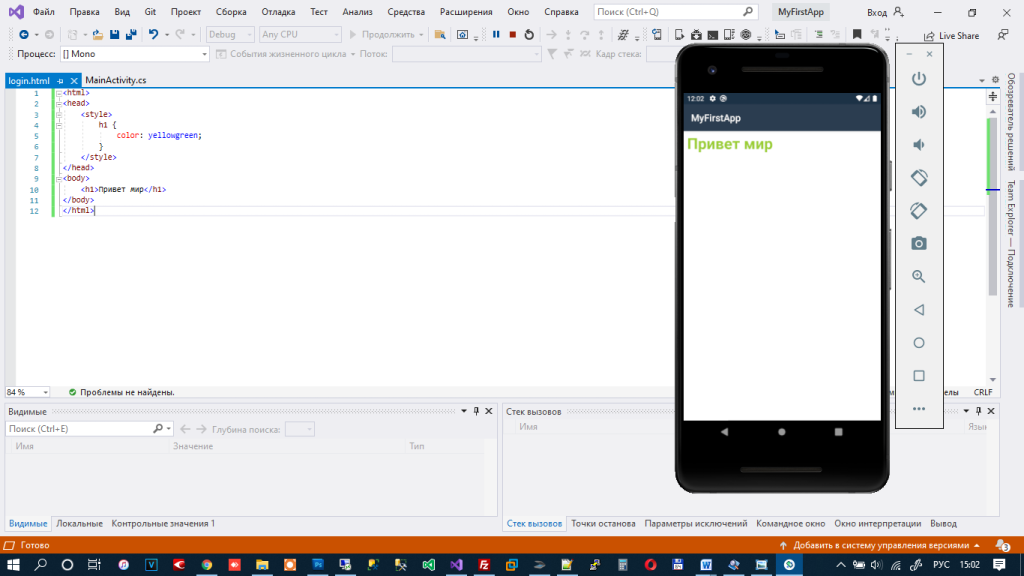Click the Вход sign-in button
This screenshot has height=576, width=1024.
click(x=886, y=12)
